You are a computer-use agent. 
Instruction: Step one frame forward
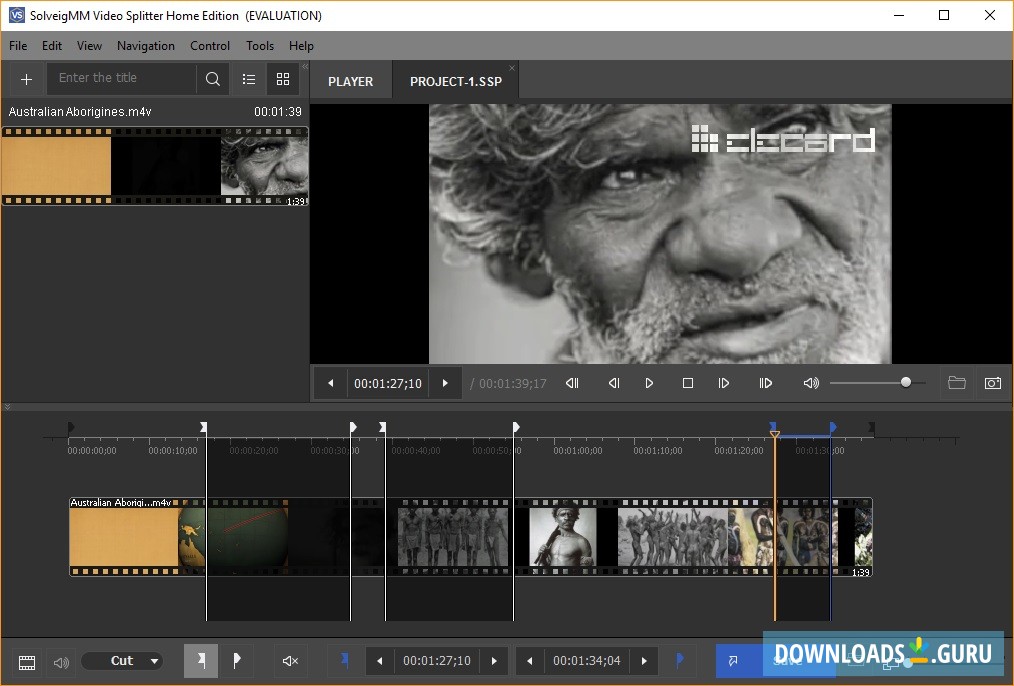coord(724,383)
